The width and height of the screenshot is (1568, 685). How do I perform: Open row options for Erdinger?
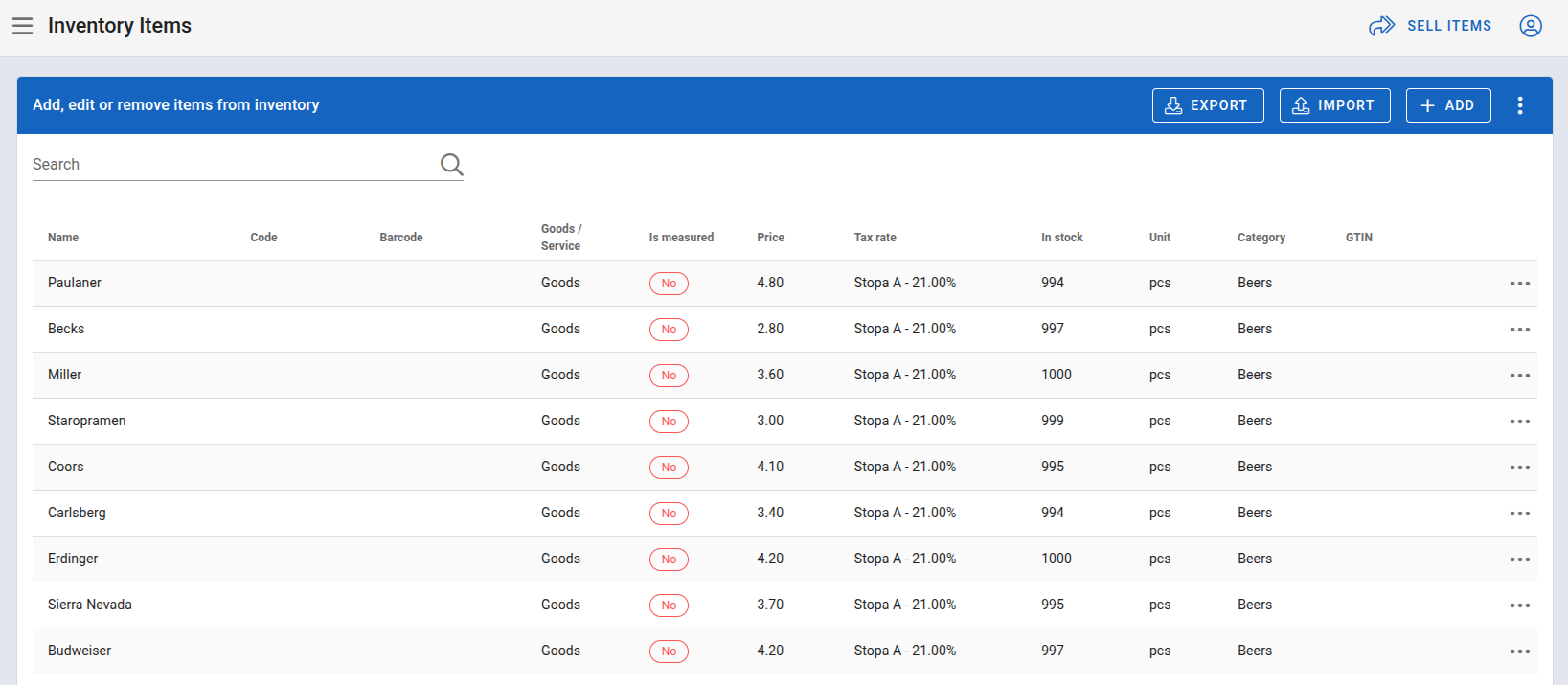click(1520, 559)
